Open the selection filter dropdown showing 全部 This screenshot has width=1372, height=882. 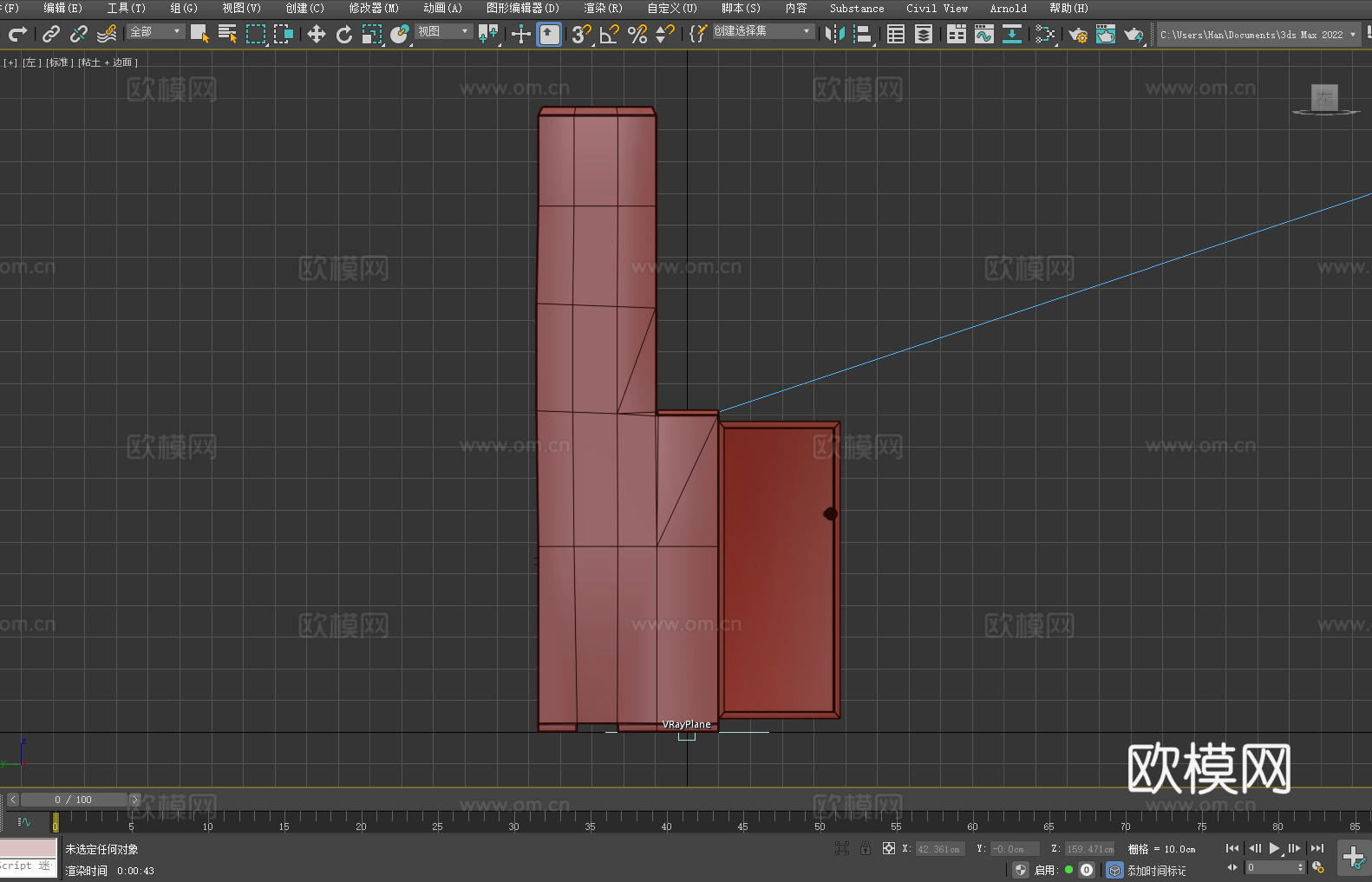[156, 31]
